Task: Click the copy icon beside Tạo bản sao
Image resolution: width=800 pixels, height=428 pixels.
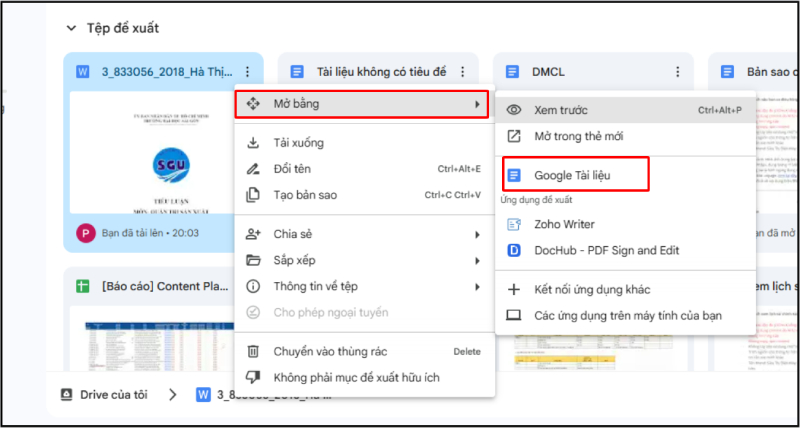Action: (253, 195)
